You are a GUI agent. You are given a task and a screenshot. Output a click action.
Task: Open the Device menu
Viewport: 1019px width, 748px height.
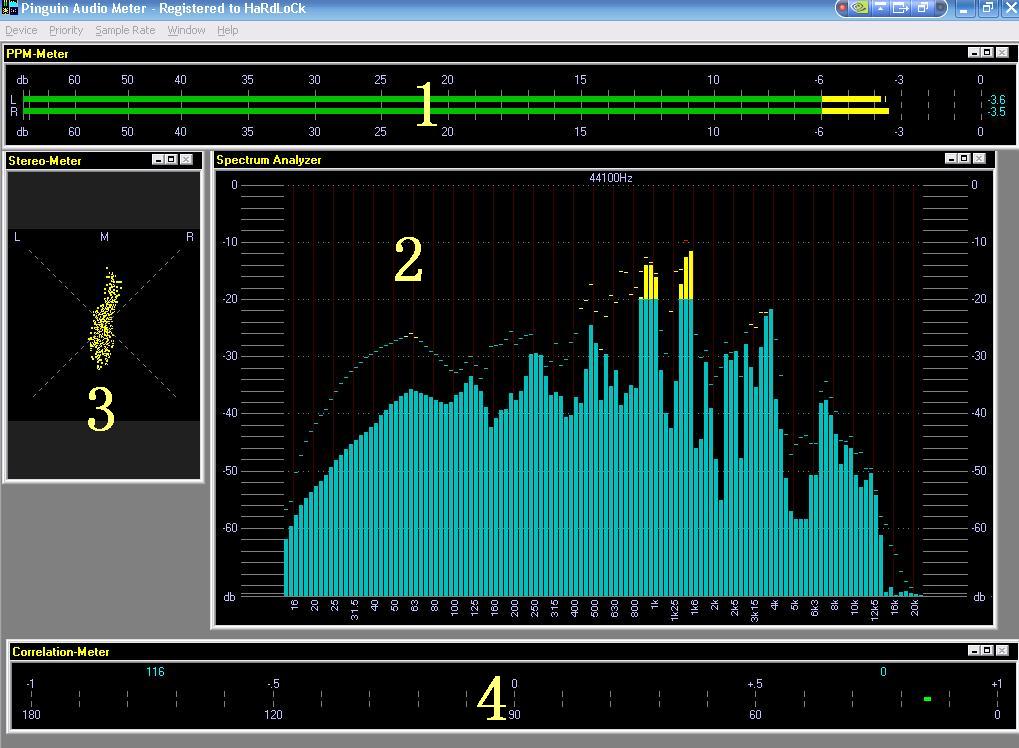[x=21, y=31]
